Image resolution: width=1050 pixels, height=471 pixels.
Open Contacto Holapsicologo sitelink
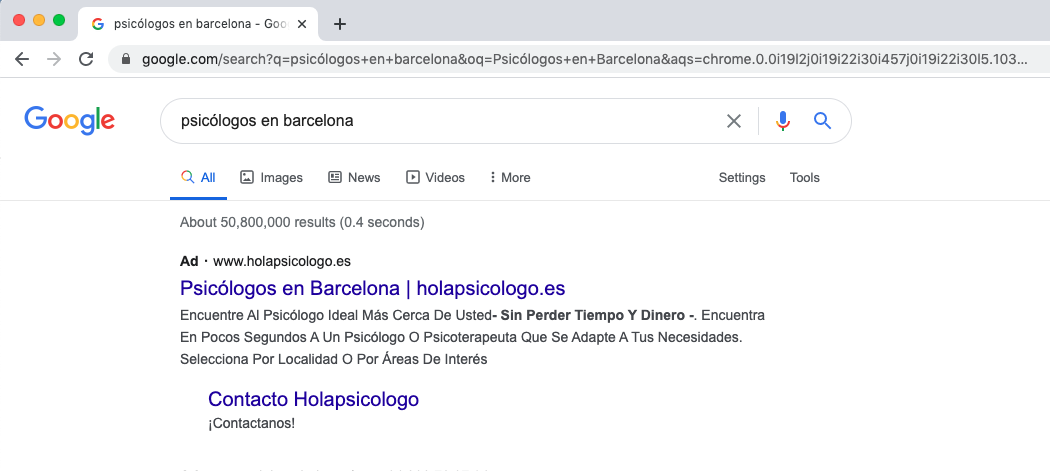313,399
